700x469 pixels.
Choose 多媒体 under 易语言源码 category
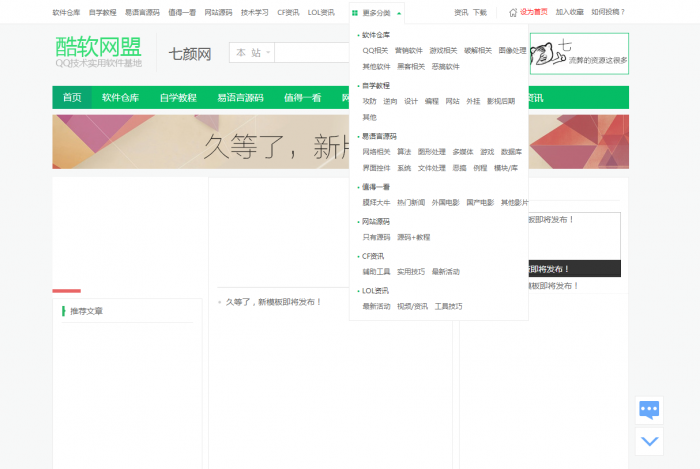click(x=463, y=152)
